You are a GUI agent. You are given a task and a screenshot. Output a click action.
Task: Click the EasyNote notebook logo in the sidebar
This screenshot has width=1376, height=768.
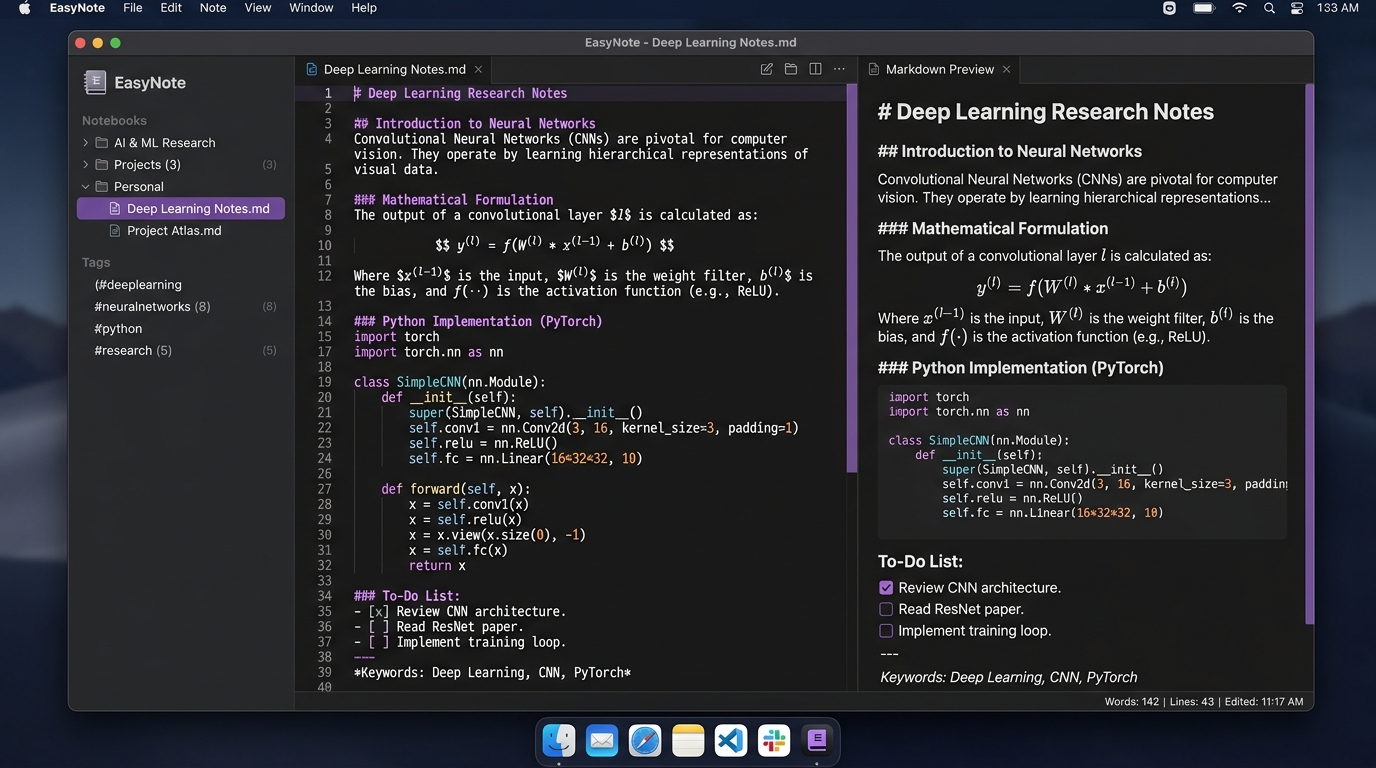coord(95,83)
